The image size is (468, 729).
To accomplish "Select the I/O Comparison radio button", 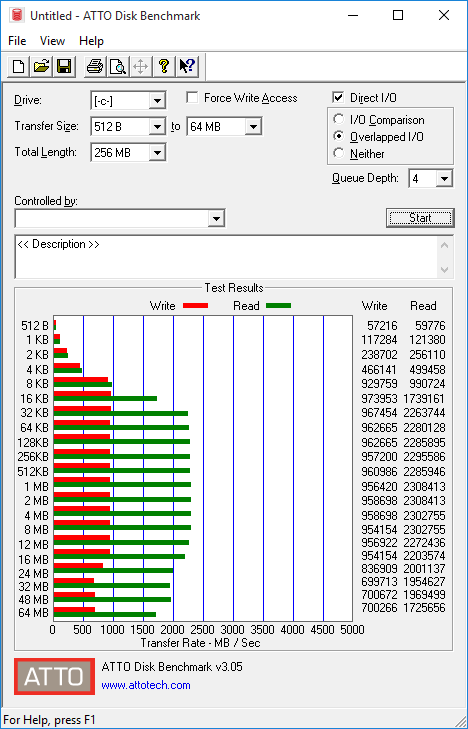I will click(338, 119).
